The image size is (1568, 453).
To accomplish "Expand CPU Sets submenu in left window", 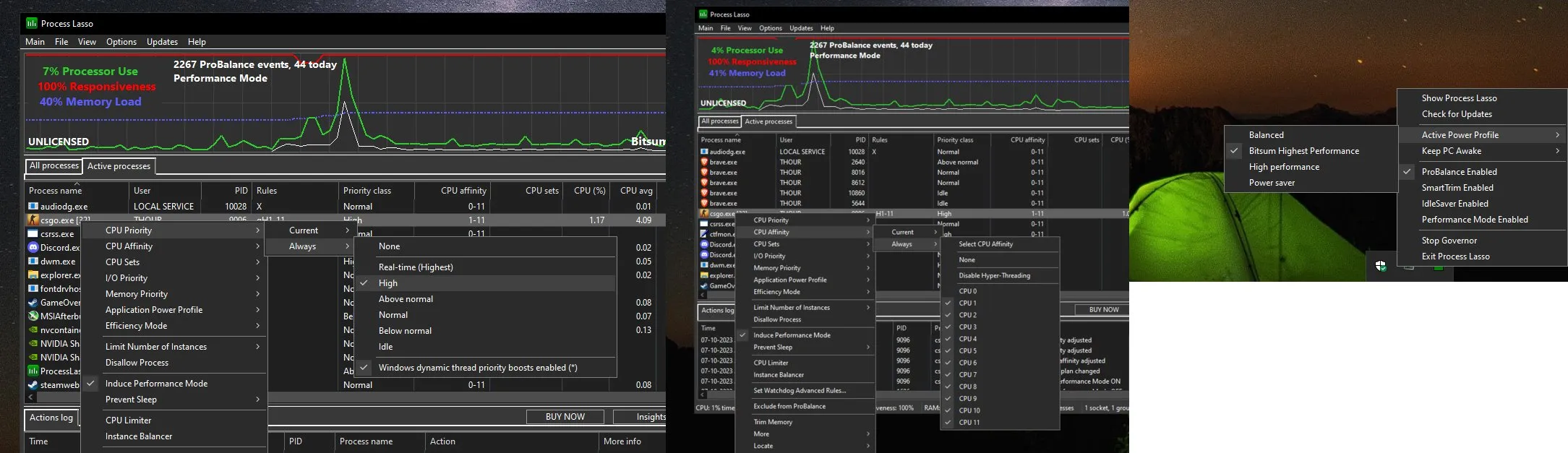I will point(174,262).
